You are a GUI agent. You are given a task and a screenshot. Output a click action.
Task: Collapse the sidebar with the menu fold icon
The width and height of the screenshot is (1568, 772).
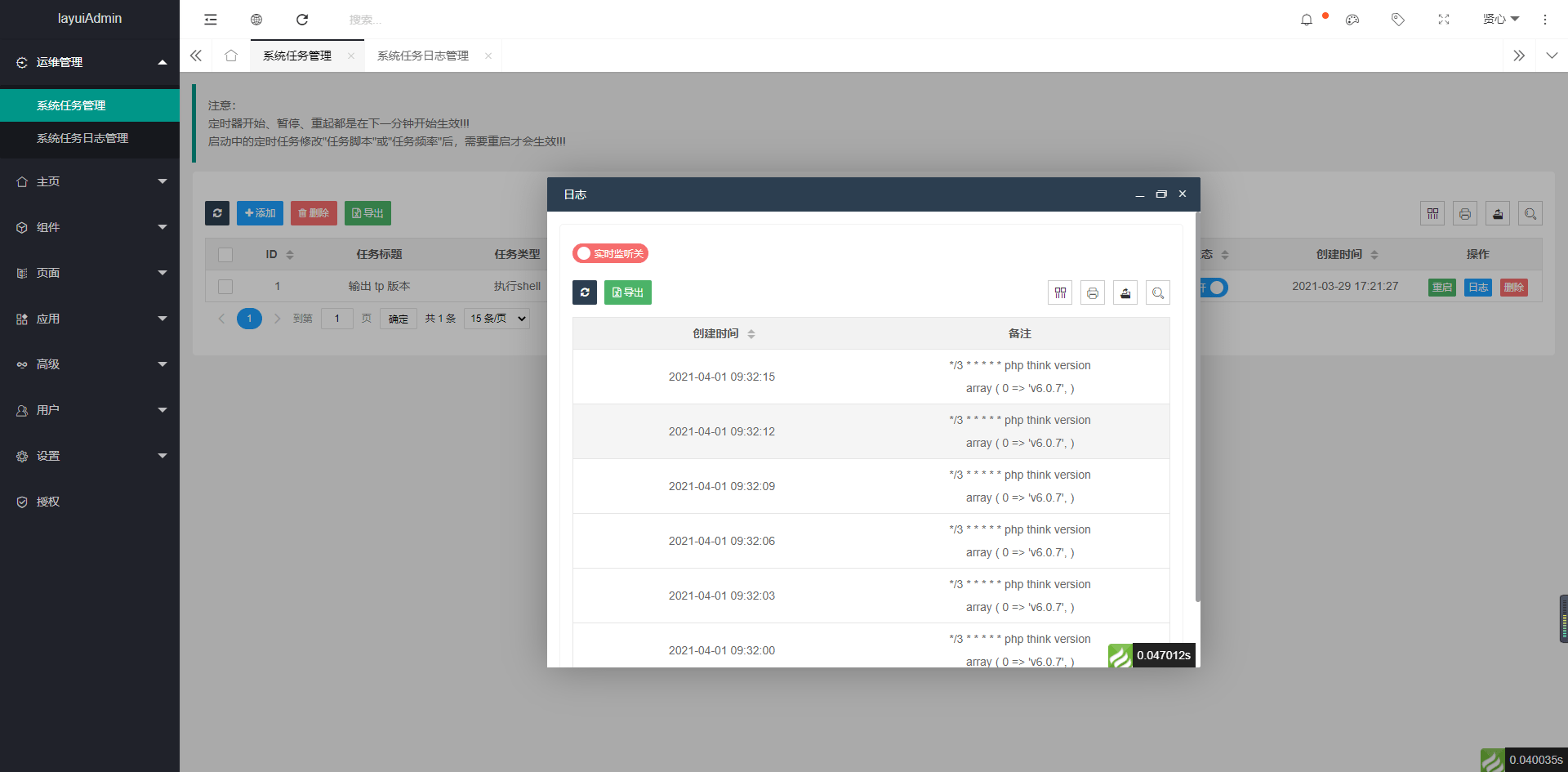tap(211, 20)
